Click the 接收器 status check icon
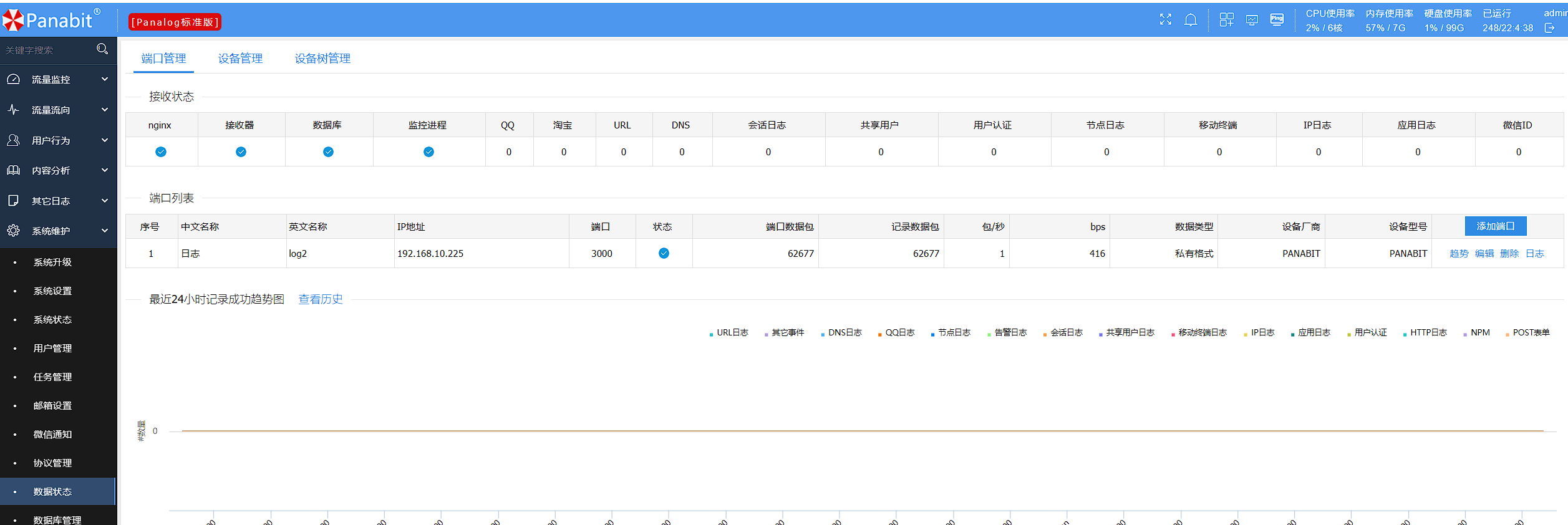 point(241,152)
